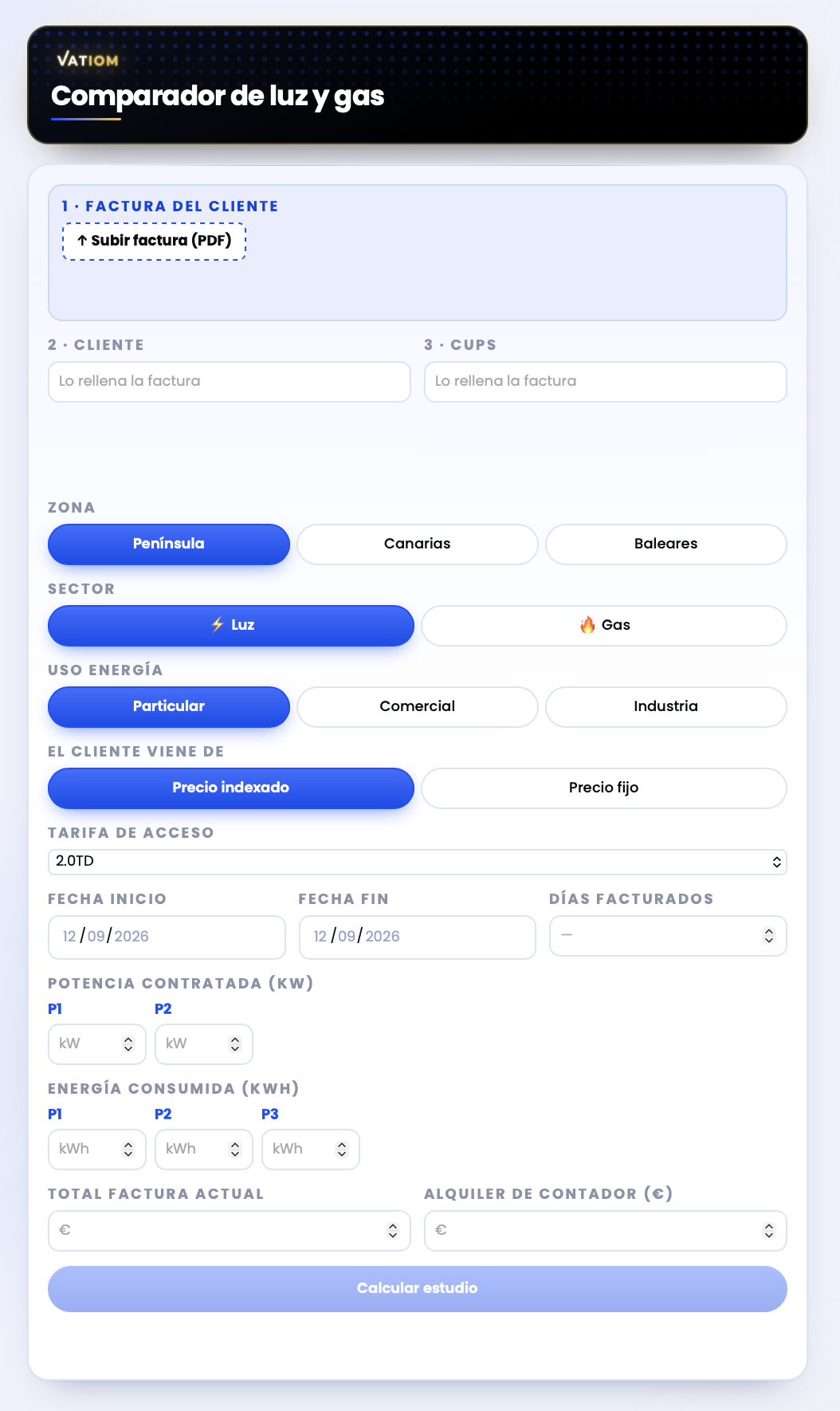
Task: Select Canarias zone
Action: [418, 544]
